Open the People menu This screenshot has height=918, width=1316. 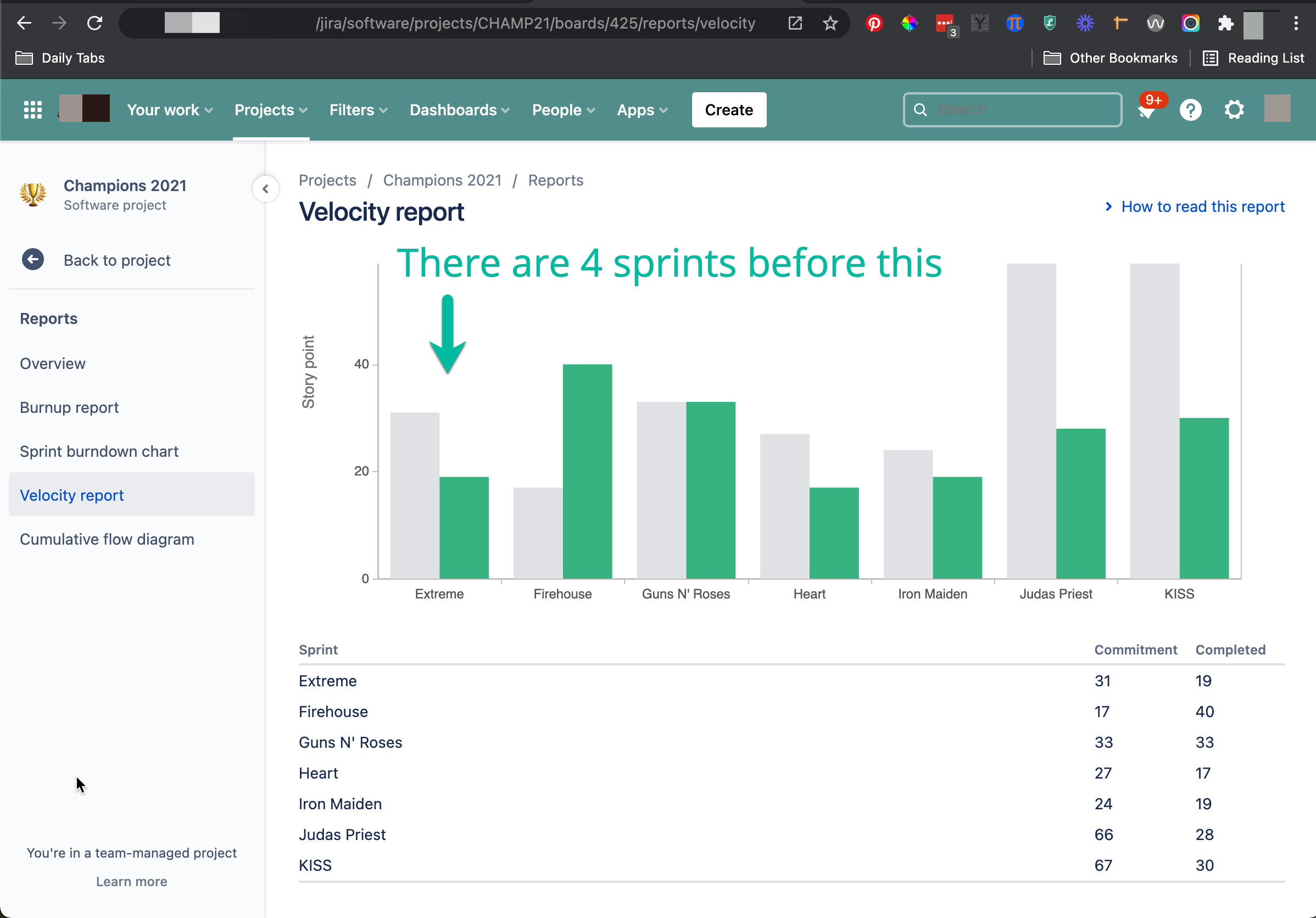click(x=562, y=109)
